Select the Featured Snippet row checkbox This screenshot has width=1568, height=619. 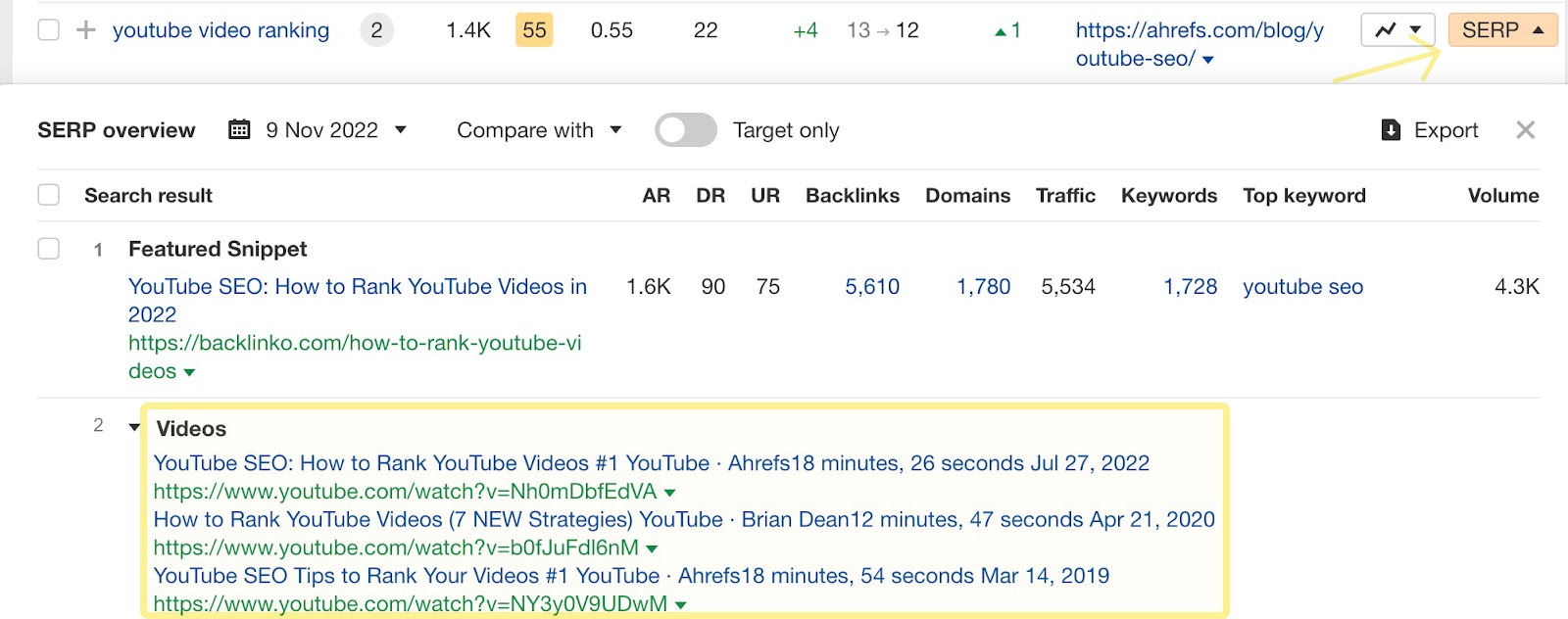pyautogui.click(x=48, y=249)
